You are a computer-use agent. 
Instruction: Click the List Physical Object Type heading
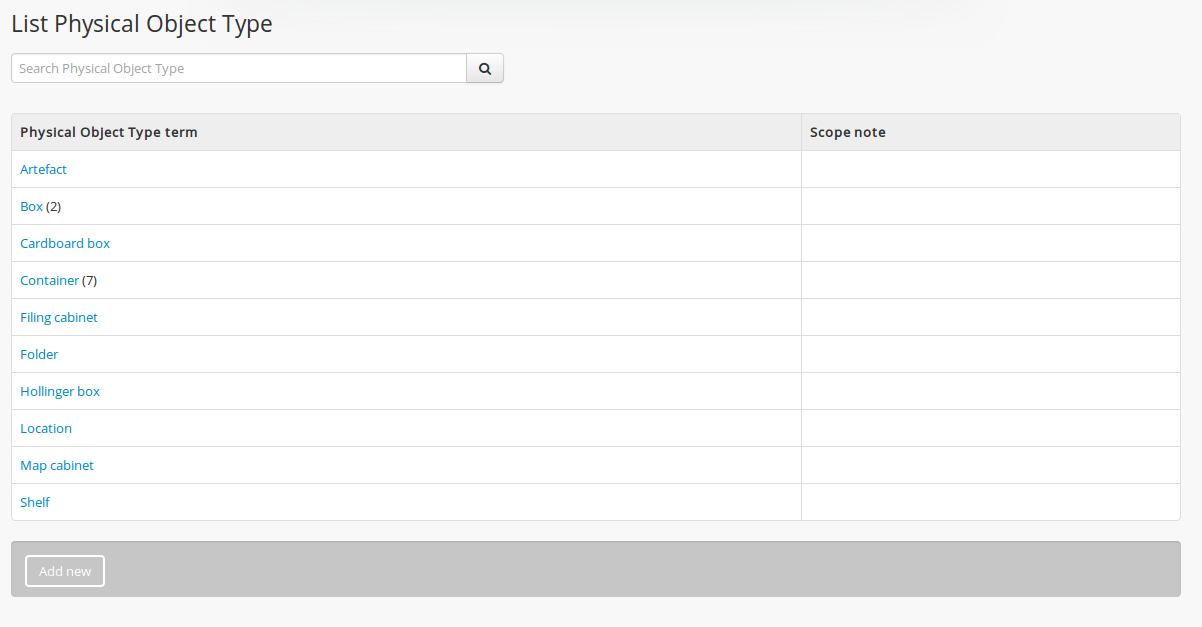point(142,24)
